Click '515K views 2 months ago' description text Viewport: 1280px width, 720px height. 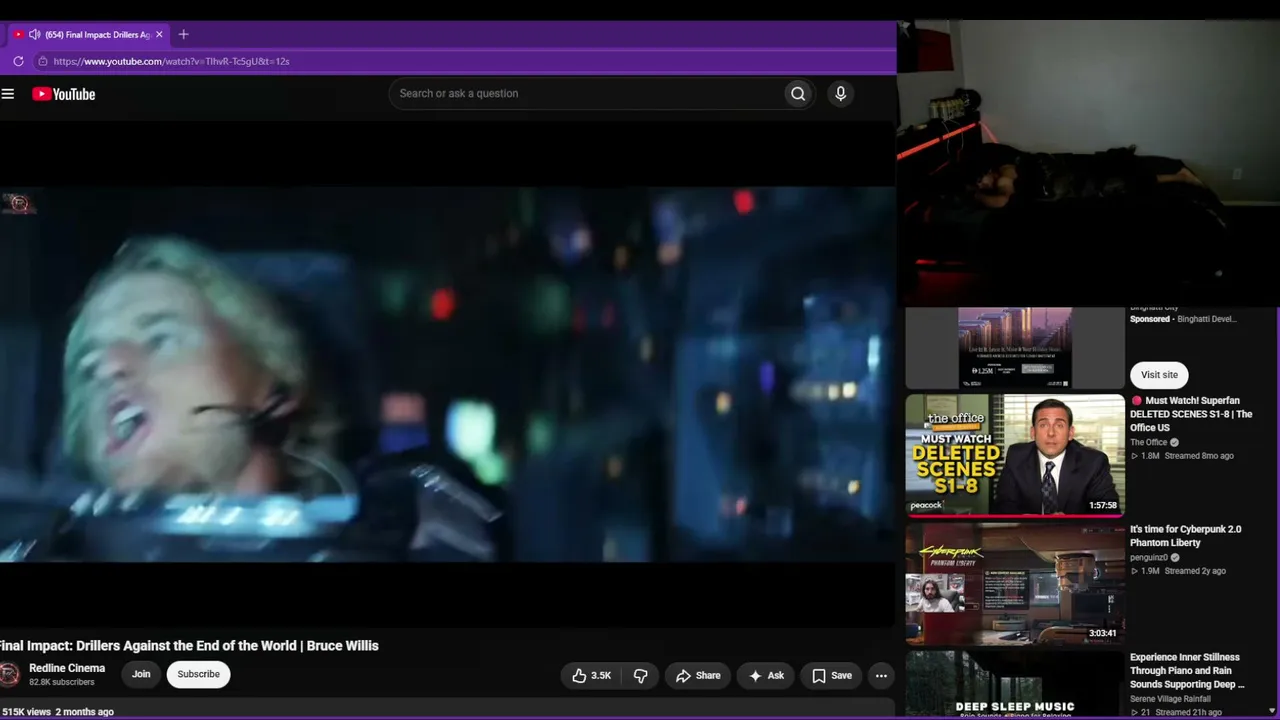(57, 712)
